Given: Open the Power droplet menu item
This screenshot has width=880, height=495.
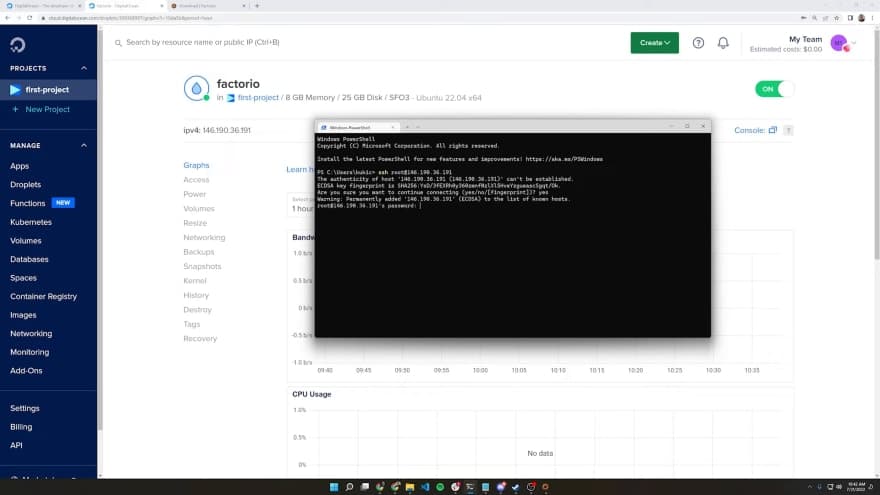Looking at the screenshot, I should click(194, 194).
